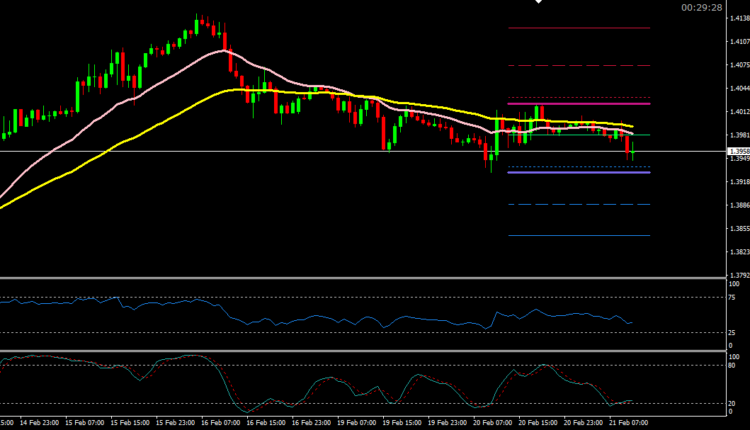Click the solid purple support level line
The width and height of the screenshot is (750, 430).
(x=580, y=173)
